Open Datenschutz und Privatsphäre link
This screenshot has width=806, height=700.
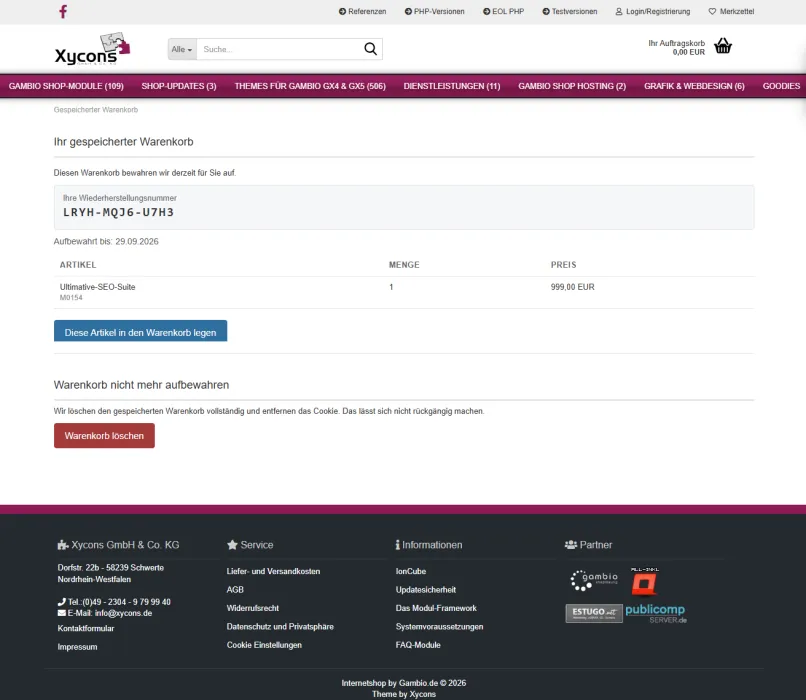pyautogui.click(x=280, y=627)
